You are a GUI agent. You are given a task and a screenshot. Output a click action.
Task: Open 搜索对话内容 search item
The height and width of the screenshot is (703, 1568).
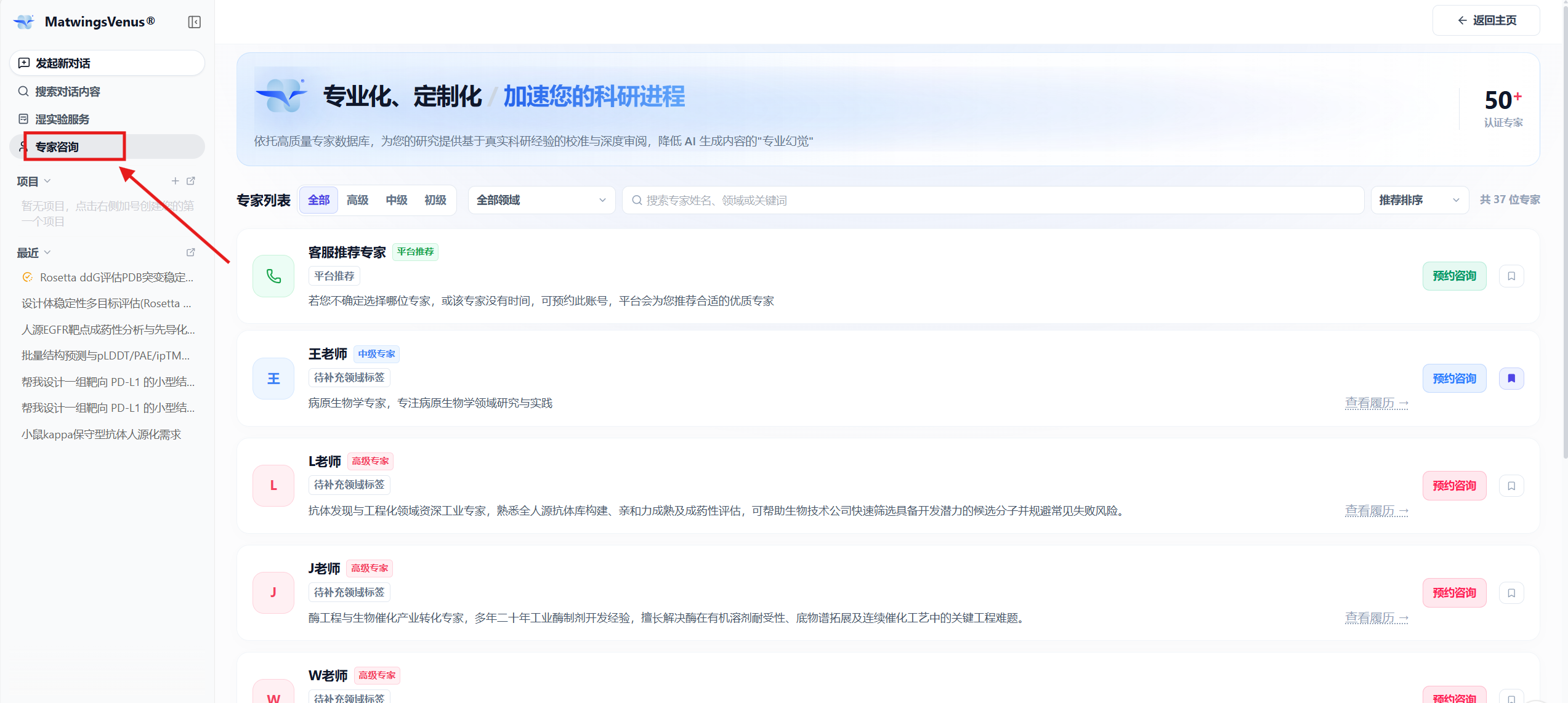107,91
